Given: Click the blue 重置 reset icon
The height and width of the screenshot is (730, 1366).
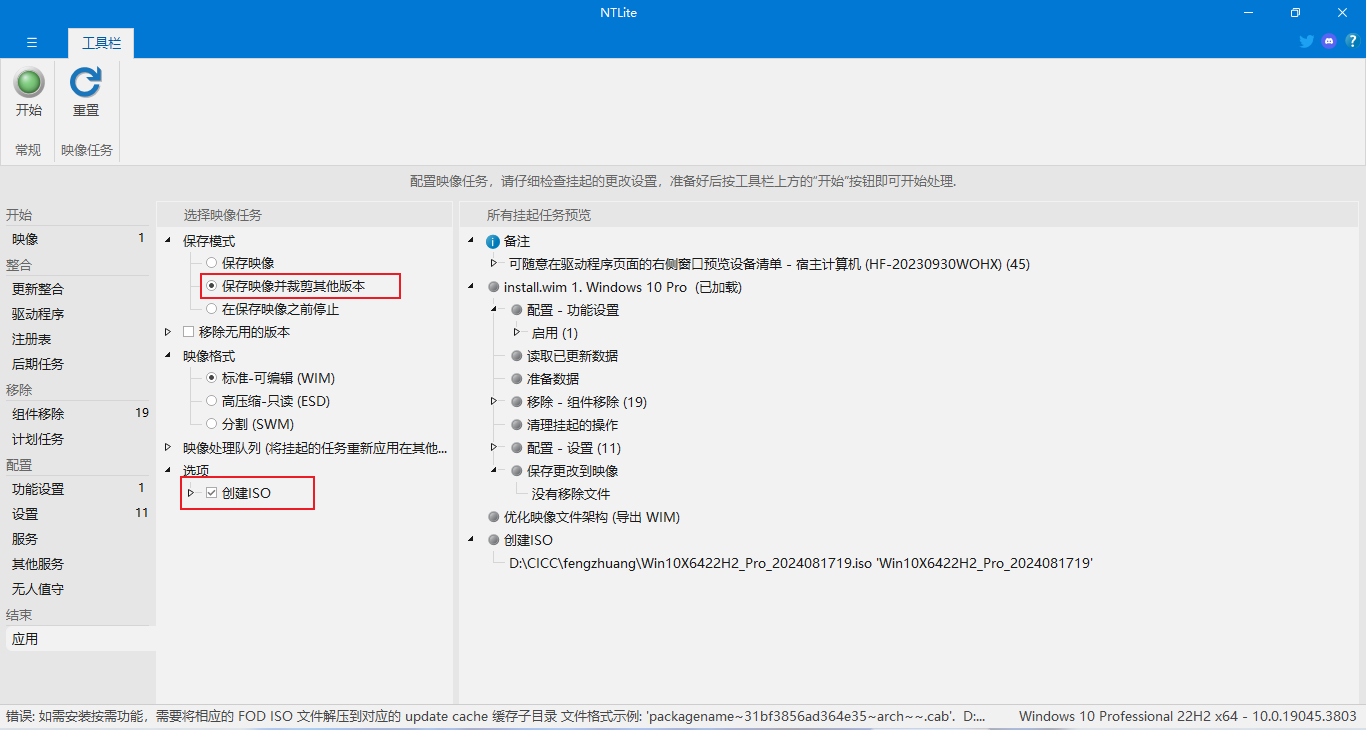Looking at the screenshot, I should (86, 83).
